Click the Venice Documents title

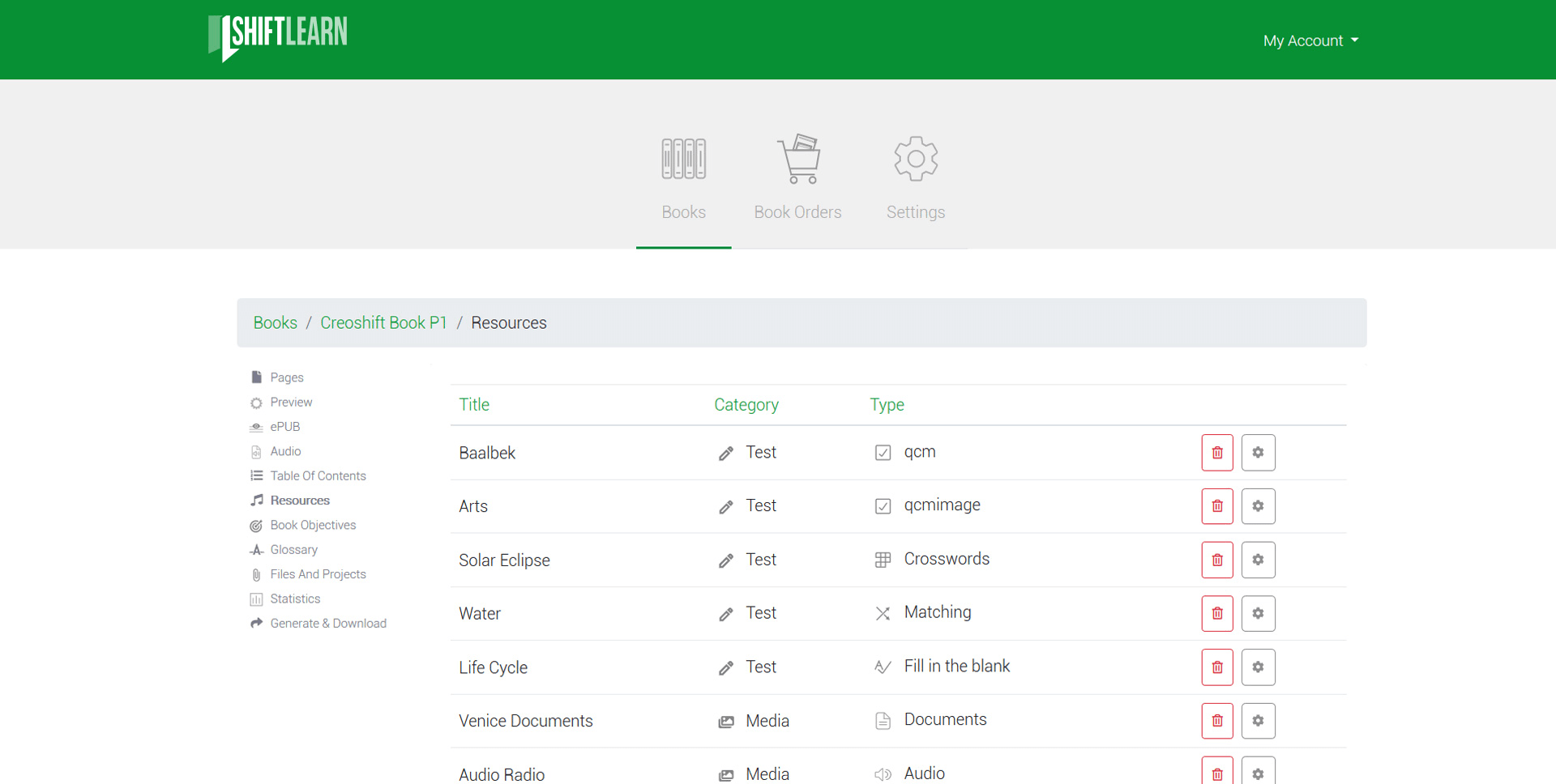pos(526,721)
